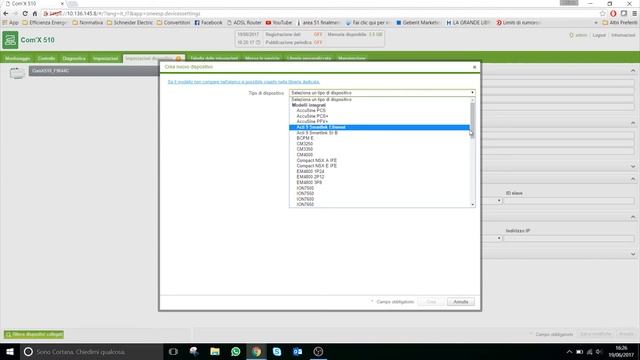The width and height of the screenshot is (640, 360).
Task: Select the ComX510 node in the device tree
Action: [x=94, y=71]
